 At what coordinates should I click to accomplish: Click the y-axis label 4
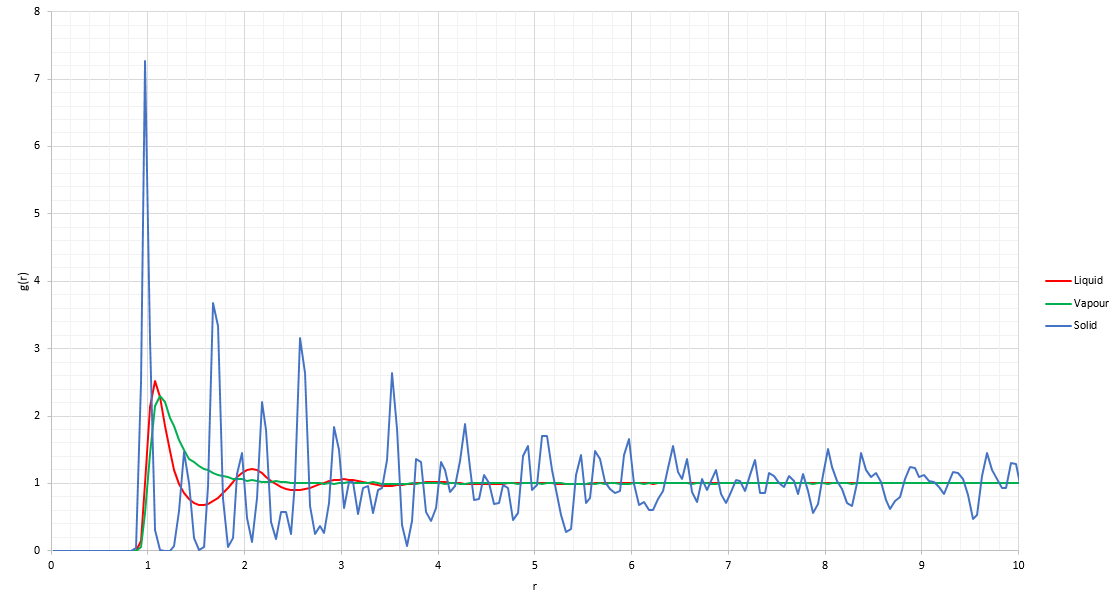(37, 281)
